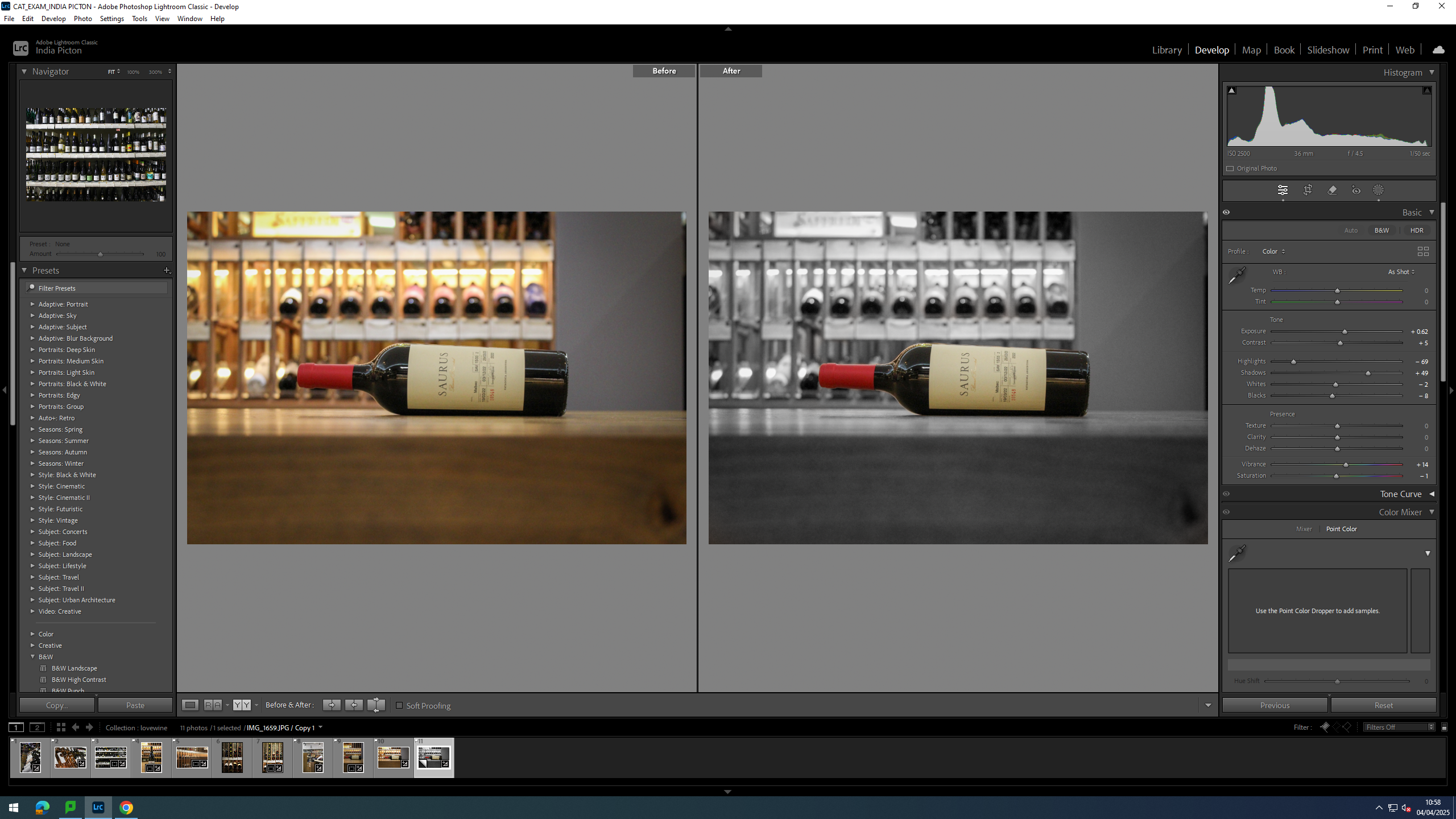Switch to Loupe view icon
This screenshot has height=819, width=1456.
(x=190, y=705)
